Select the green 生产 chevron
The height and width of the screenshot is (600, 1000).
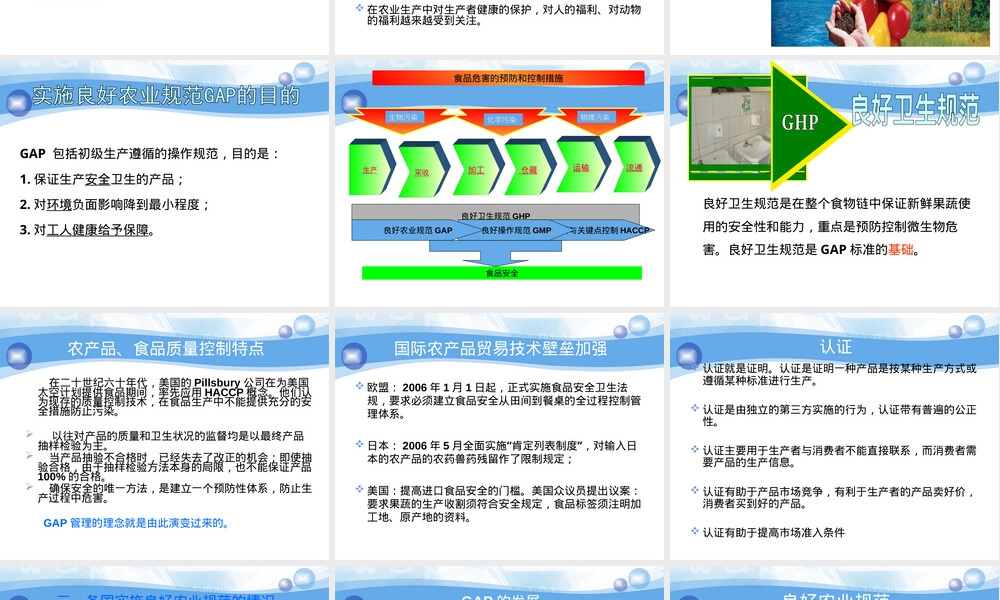[371, 168]
